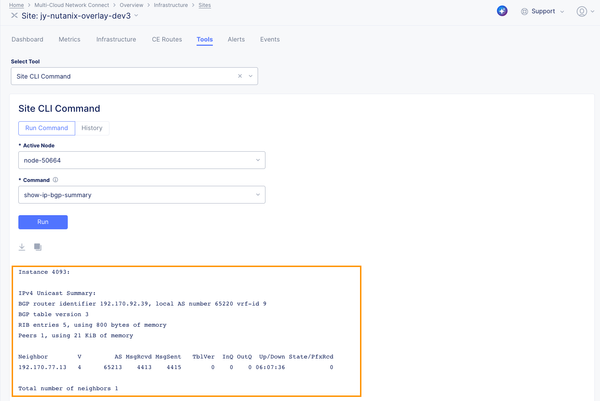Viewport: 600px width, 401px height.
Task: Select the Run Command tab
Action: click(47, 128)
